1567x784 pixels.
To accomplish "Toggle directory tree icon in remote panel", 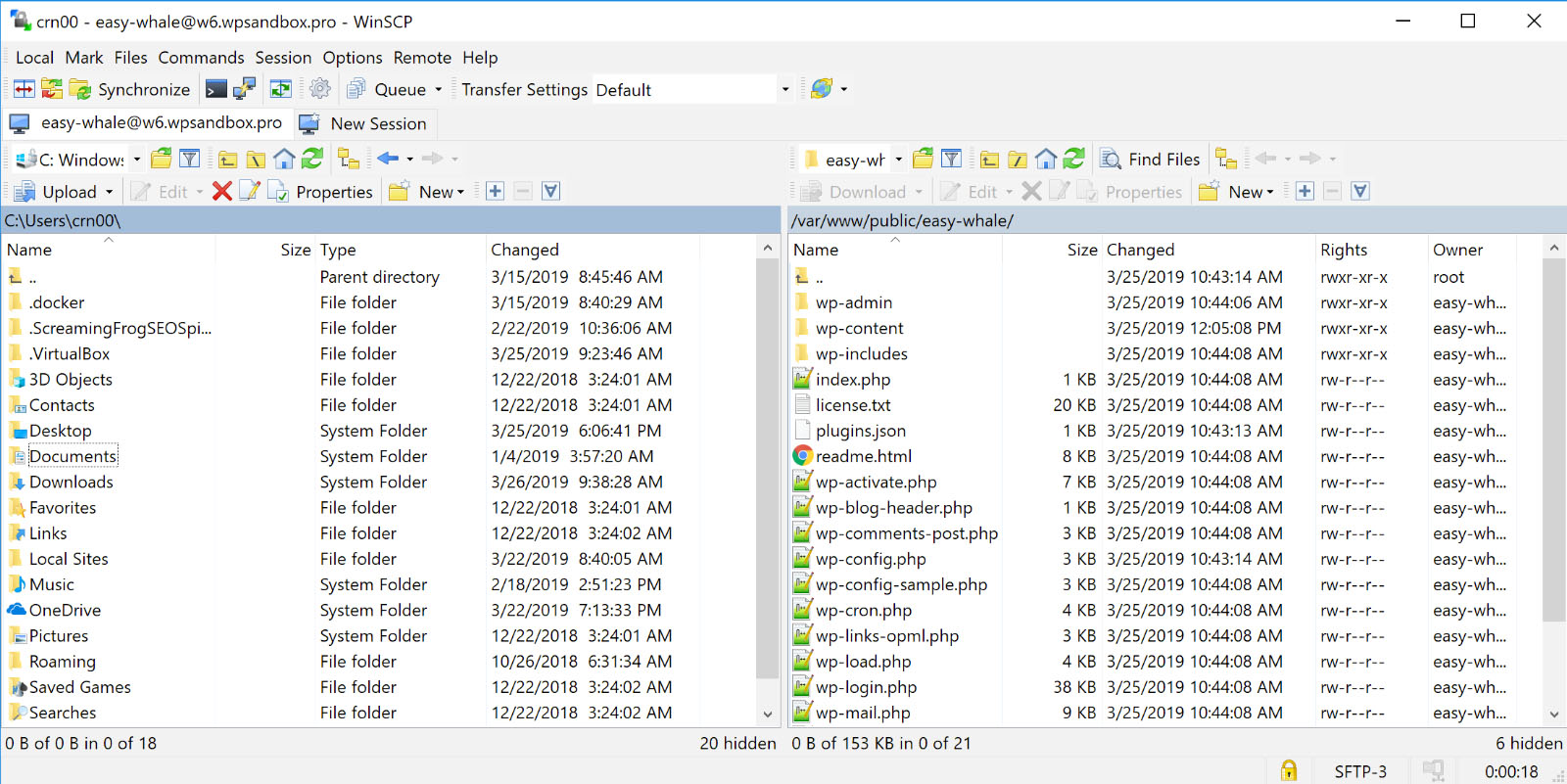I will coord(1225,159).
